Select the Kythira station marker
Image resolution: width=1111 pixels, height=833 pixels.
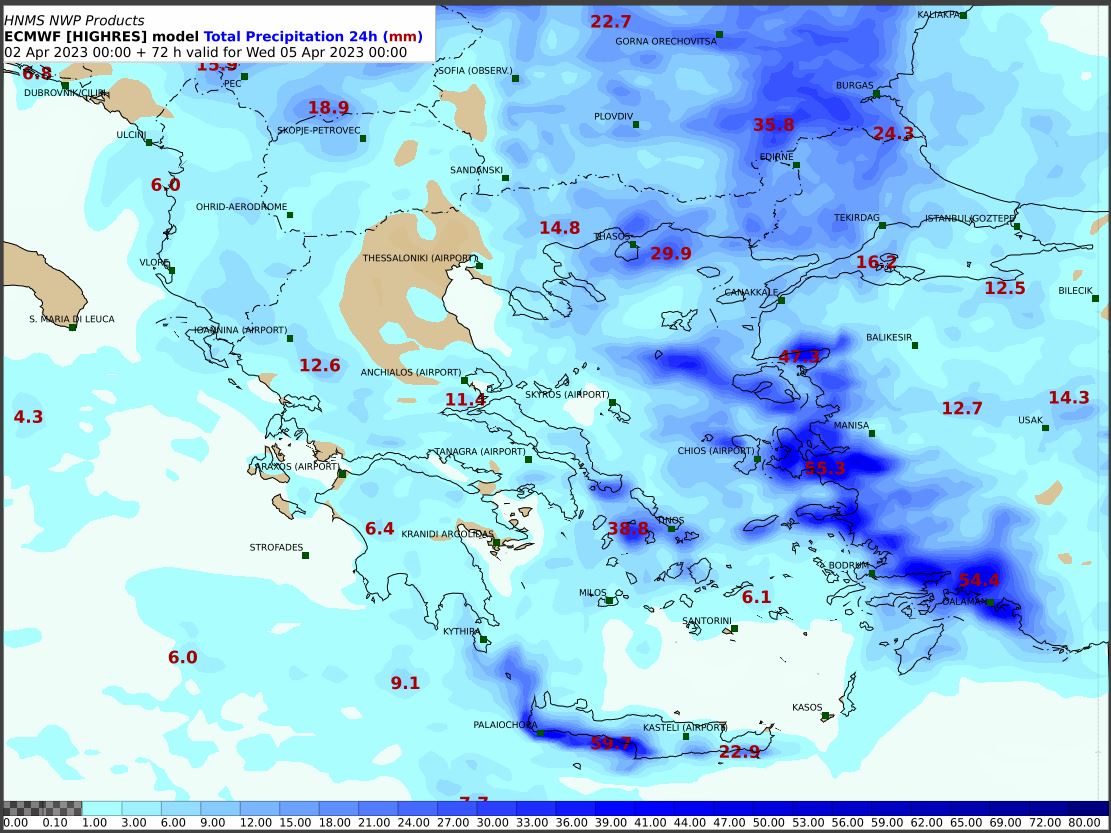tap(483, 639)
